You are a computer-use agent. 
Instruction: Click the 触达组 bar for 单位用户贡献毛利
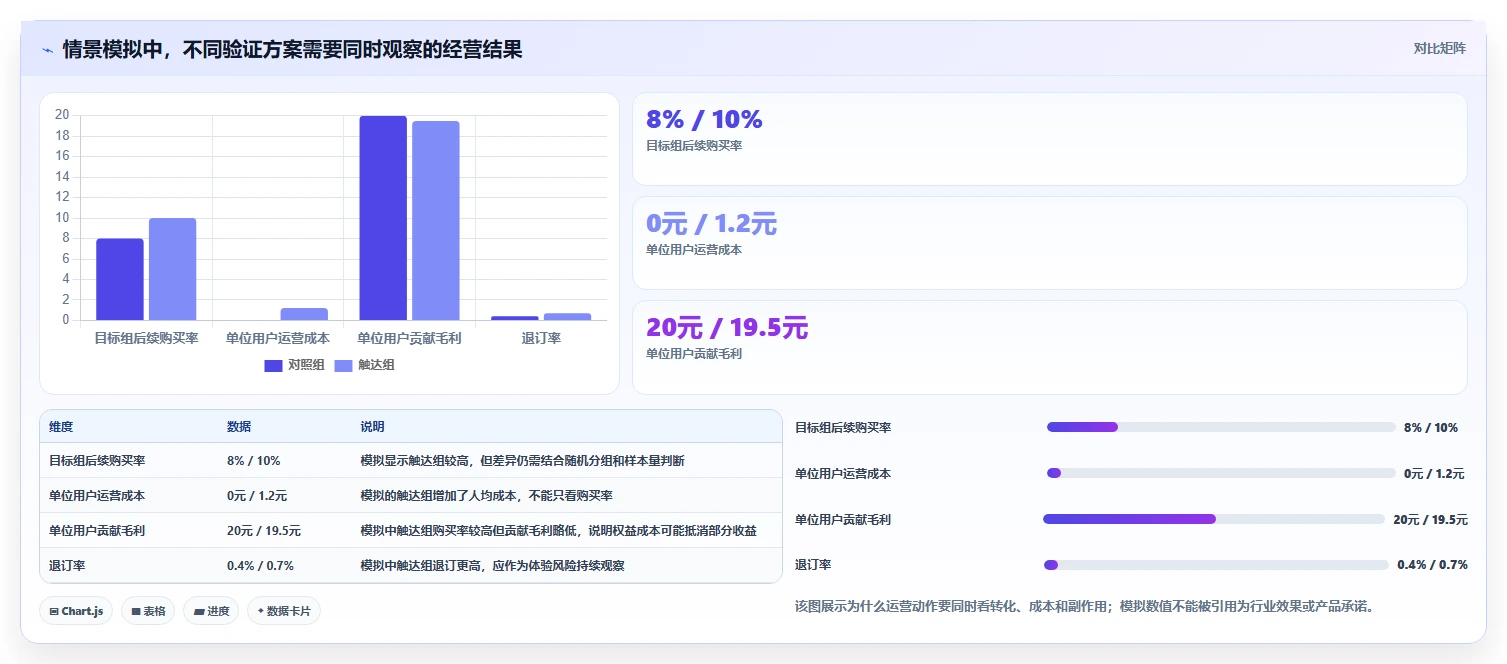436,221
